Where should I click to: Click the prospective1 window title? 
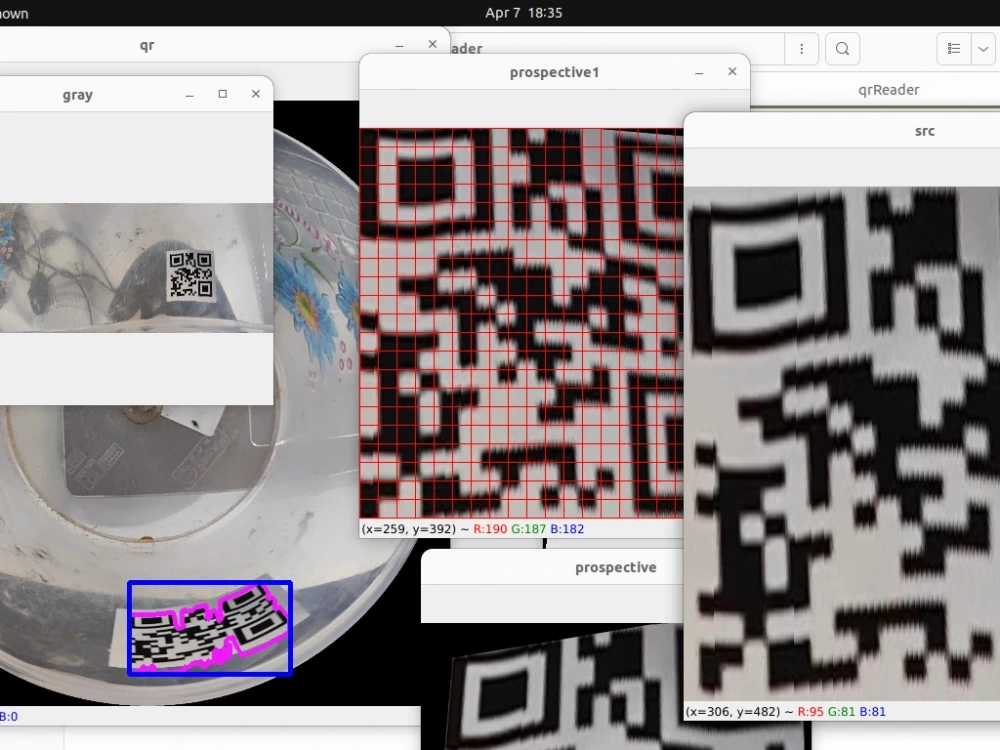coord(554,73)
